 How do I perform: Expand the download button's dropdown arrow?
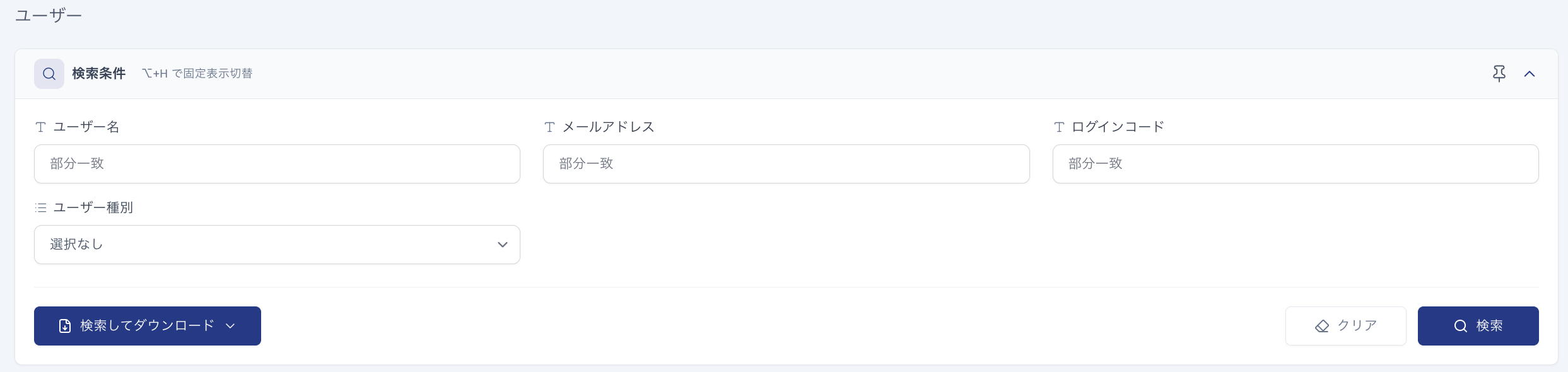tap(230, 326)
